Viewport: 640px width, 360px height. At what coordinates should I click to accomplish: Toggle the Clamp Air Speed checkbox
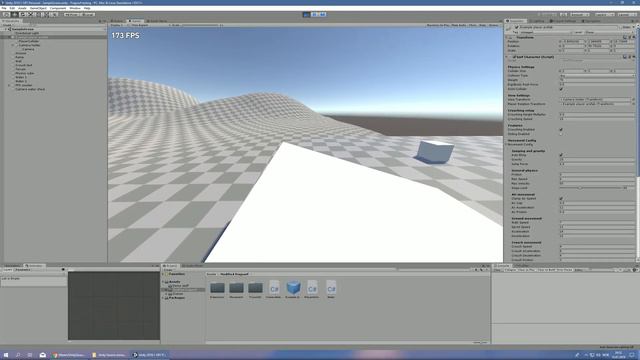pyautogui.click(x=561, y=199)
